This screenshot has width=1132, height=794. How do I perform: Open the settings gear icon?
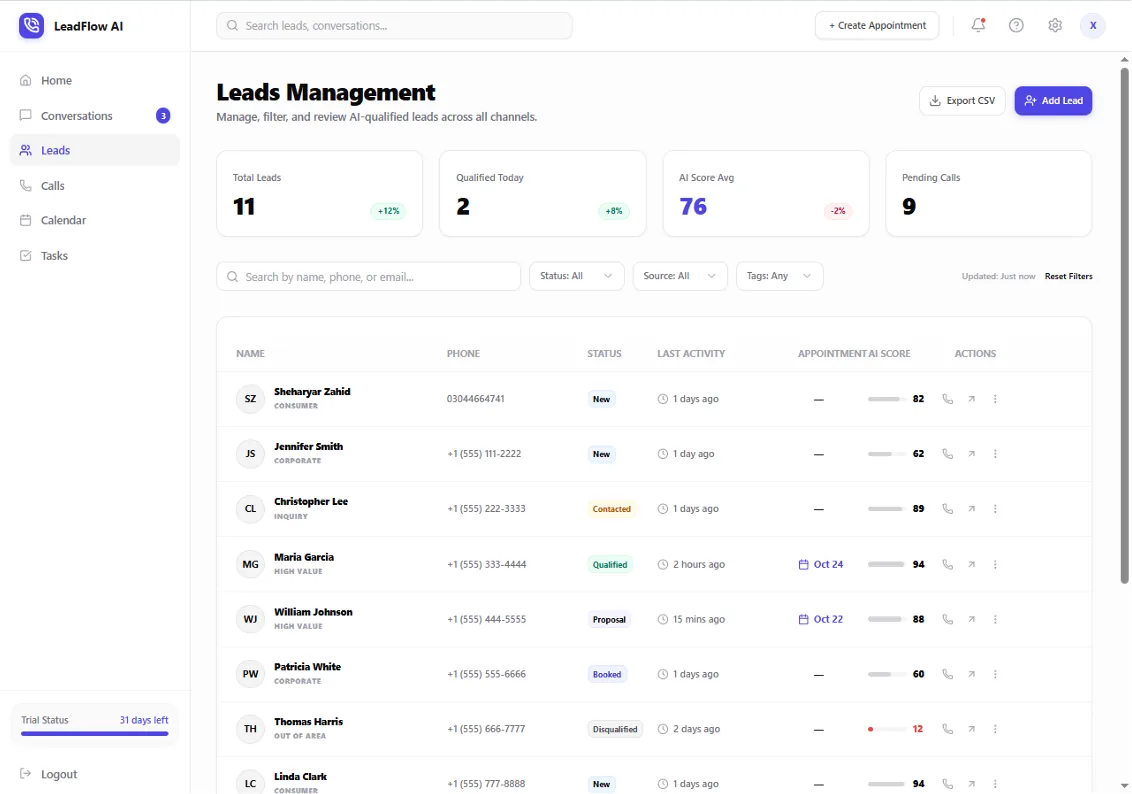1055,25
